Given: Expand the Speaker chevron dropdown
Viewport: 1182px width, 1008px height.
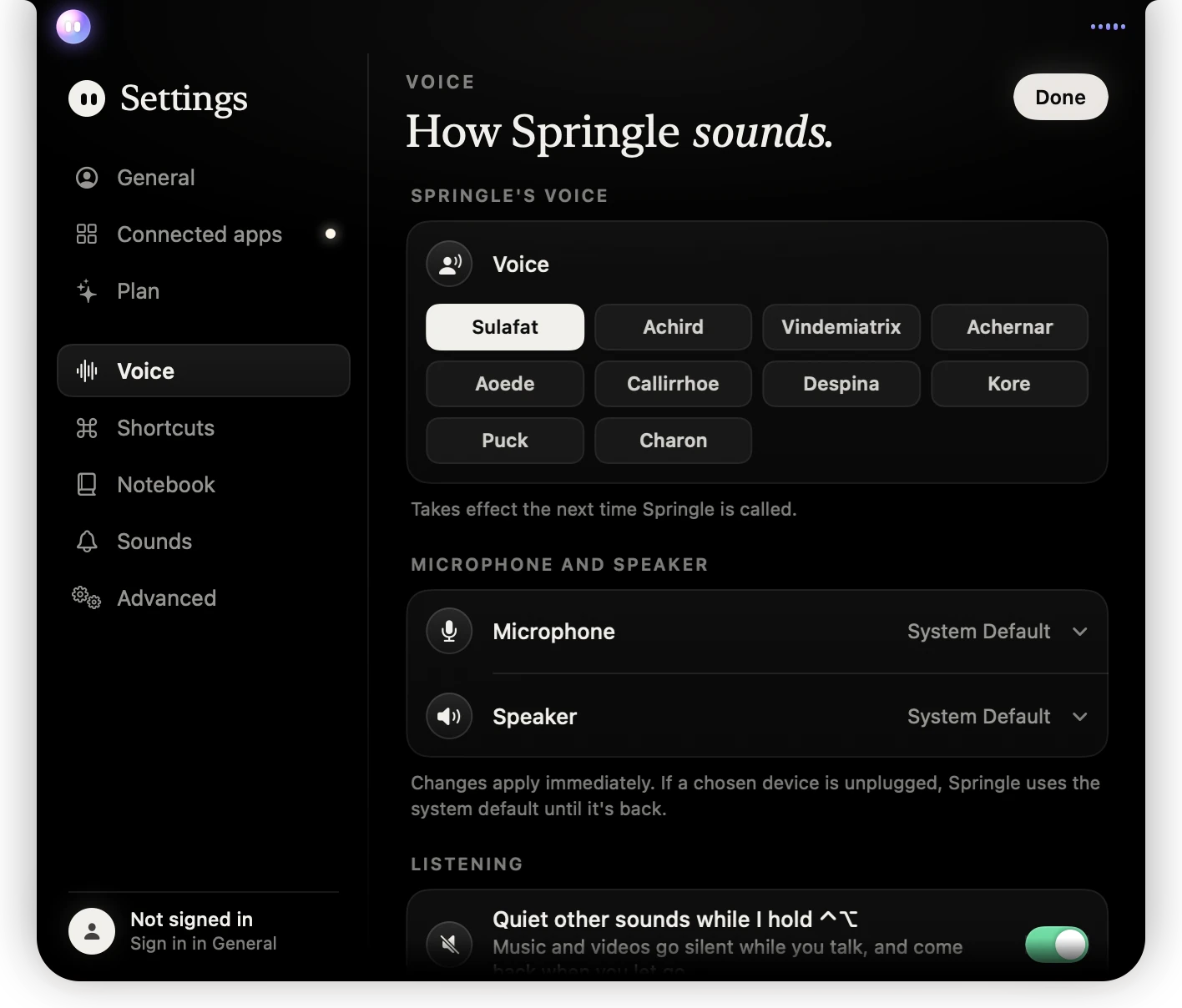Looking at the screenshot, I should pyautogui.click(x=1079, y=717).
